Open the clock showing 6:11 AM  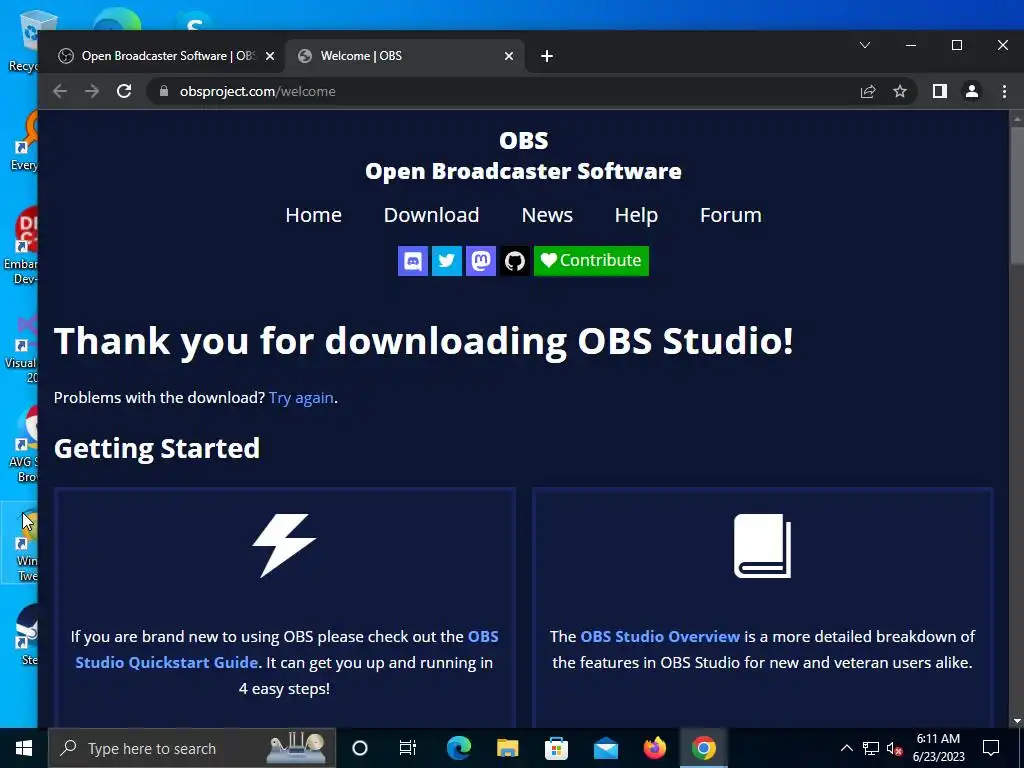pyautogui.click(x=938, y=748)
